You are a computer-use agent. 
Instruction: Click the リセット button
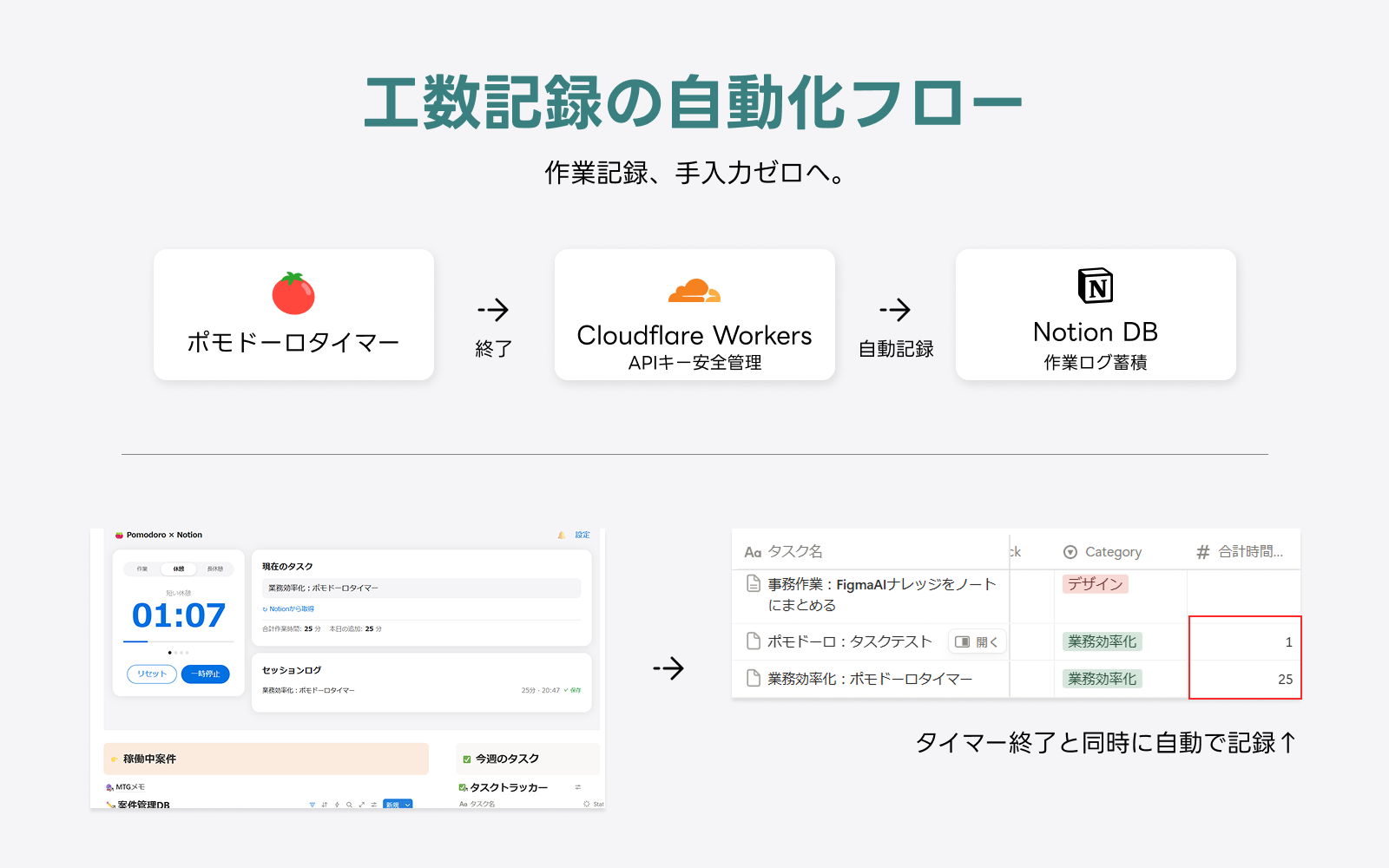[x=151, y=674]
